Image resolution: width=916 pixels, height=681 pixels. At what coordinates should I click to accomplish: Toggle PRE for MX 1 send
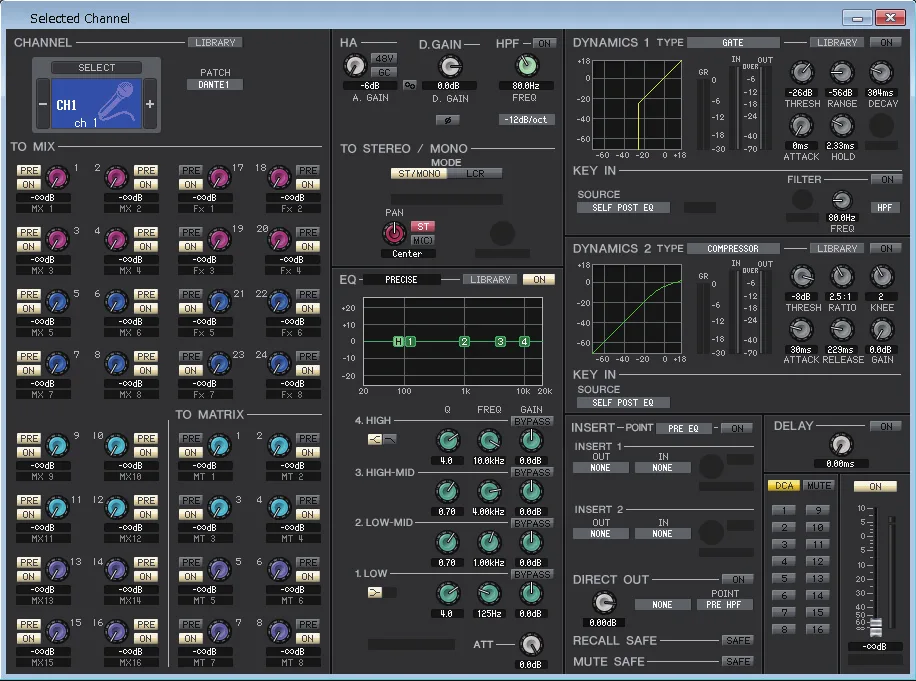tap(29, 171)
